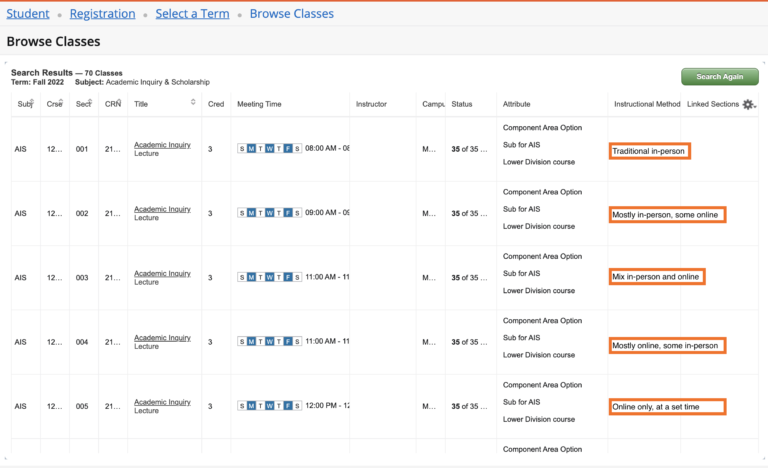Click section number 004 cell
The height and width of the screenshot is (468, 768).
[x=82, y=342]
